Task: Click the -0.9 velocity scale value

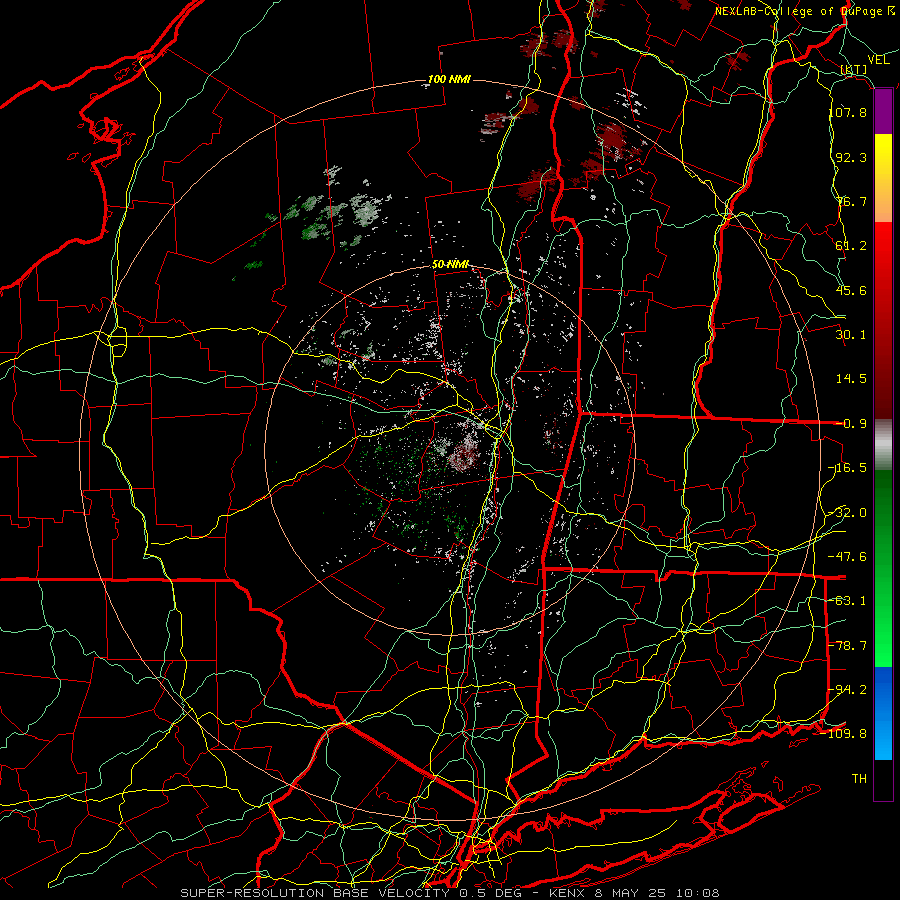Action: [x=851, y=424]
